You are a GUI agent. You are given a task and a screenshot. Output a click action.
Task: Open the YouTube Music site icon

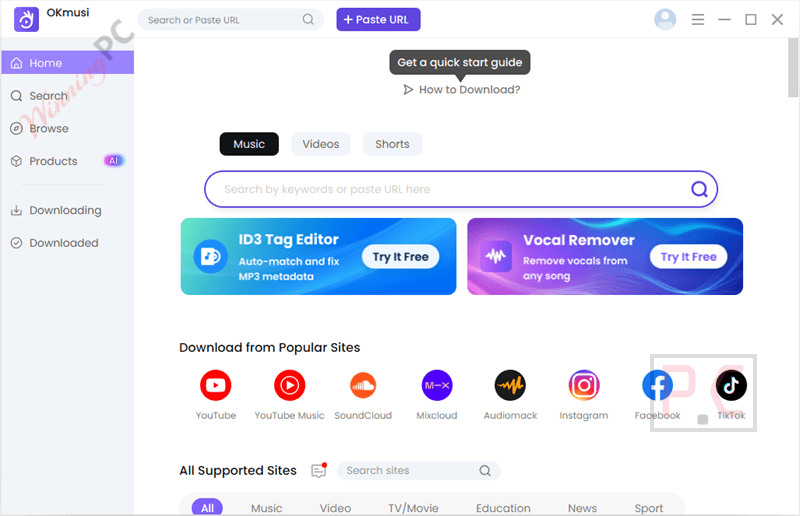pos(289,385)
